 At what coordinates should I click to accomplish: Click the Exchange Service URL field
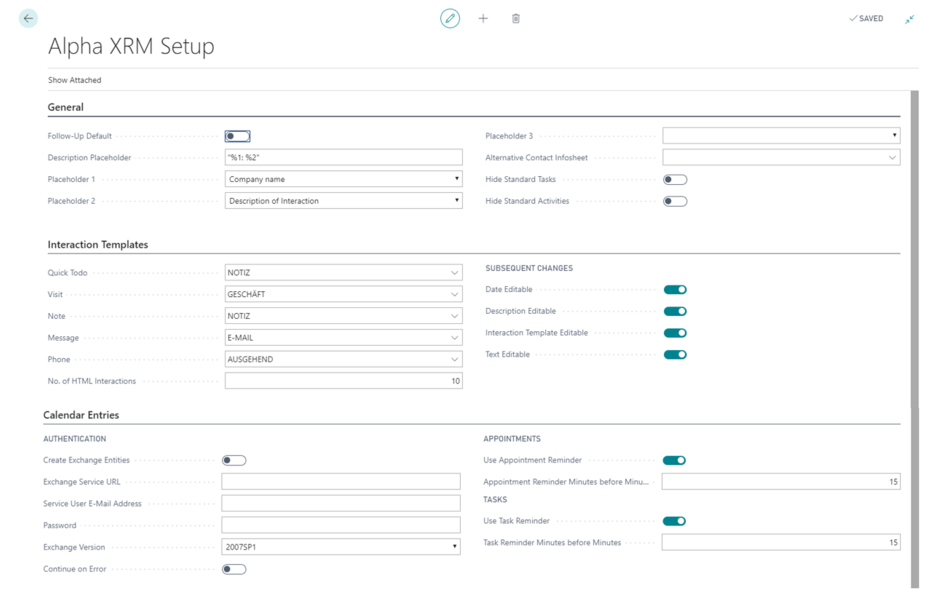341,482
